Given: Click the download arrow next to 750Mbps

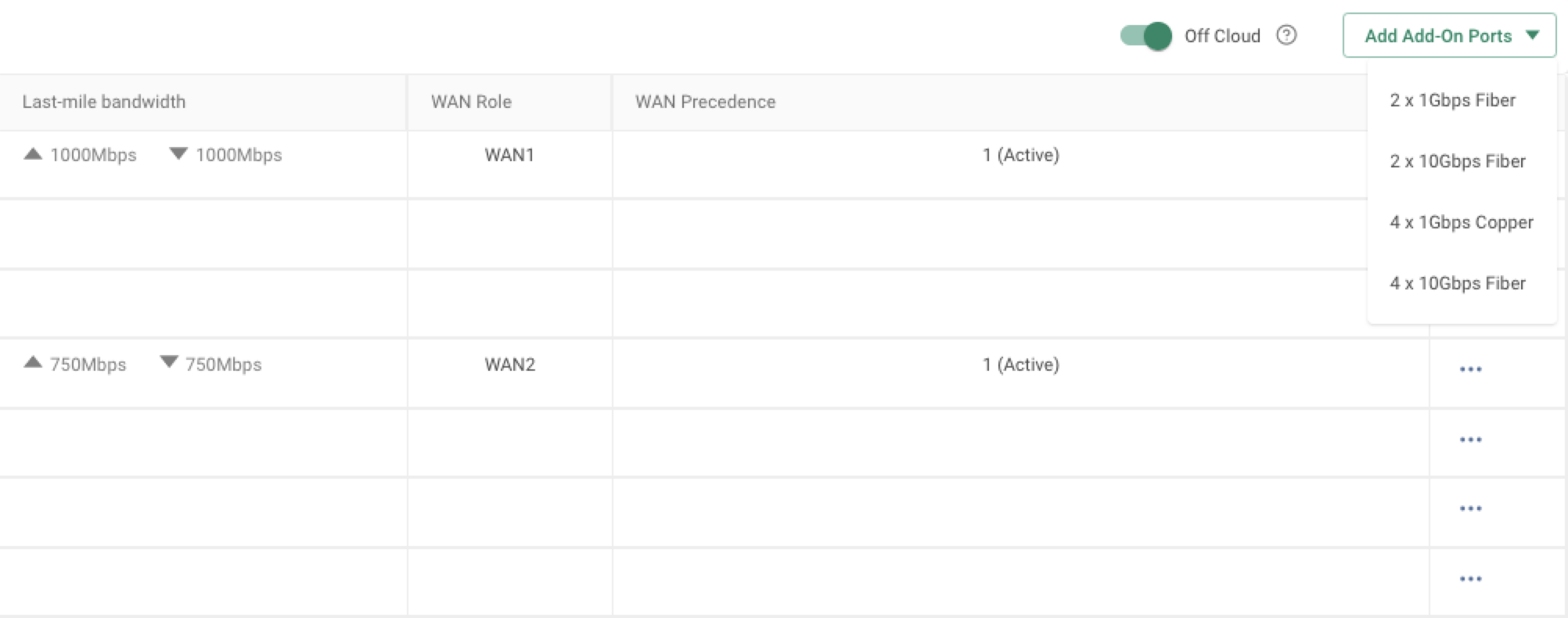Looking at the screenshot, I should [168, 361].
